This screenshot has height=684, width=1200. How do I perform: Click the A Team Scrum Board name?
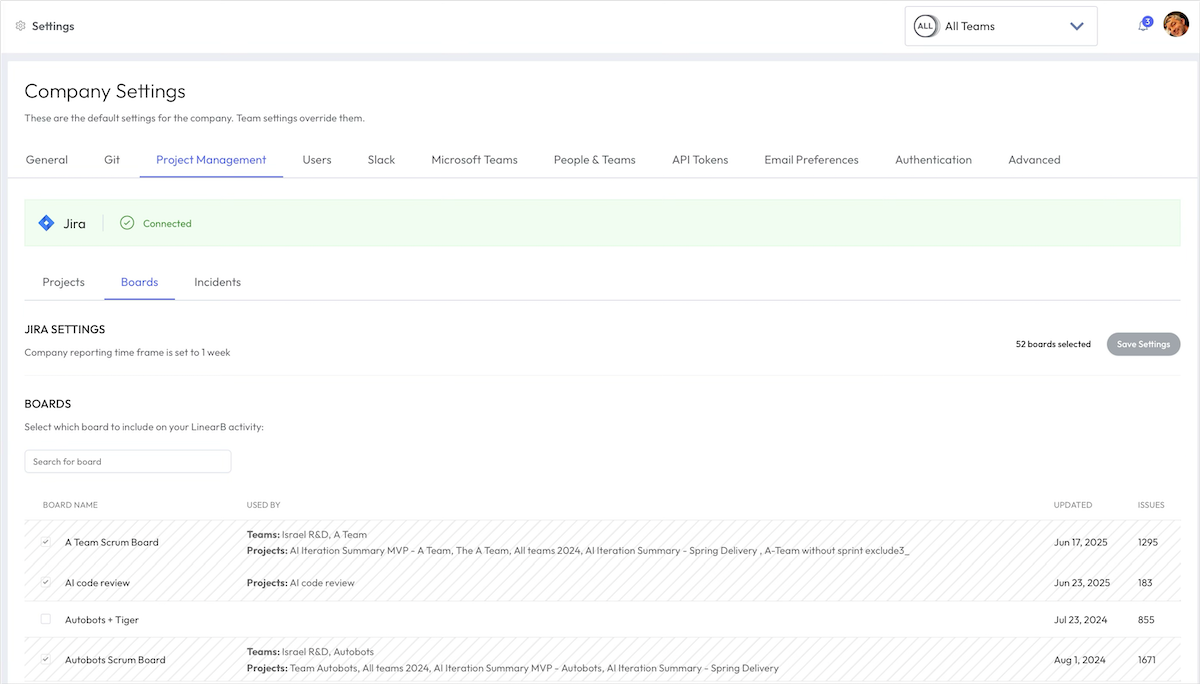tap(112, 542)
